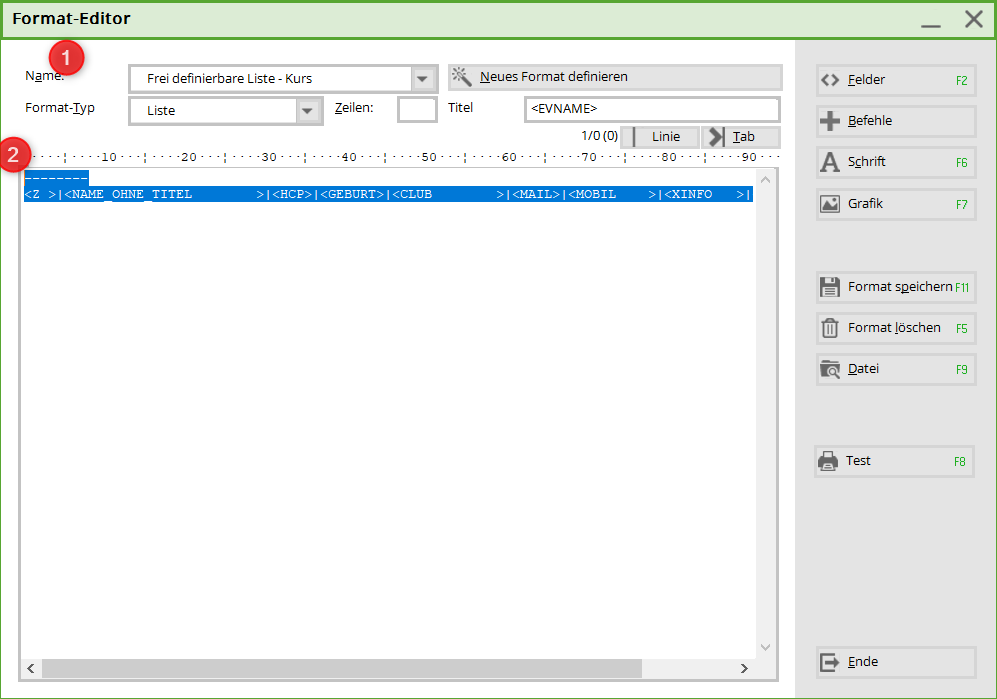Click the Grafik picture icon
The width and height of the screenshot is (997, 699).
830,204
